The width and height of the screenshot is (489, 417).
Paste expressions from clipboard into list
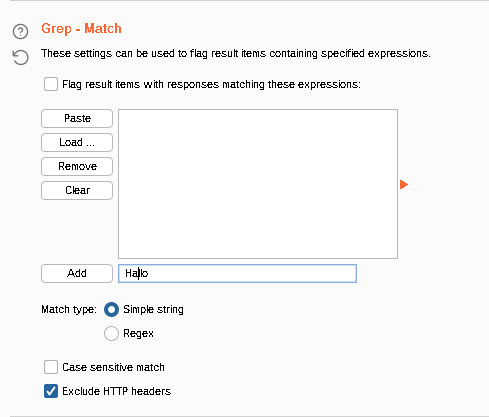tap(77, 118)
